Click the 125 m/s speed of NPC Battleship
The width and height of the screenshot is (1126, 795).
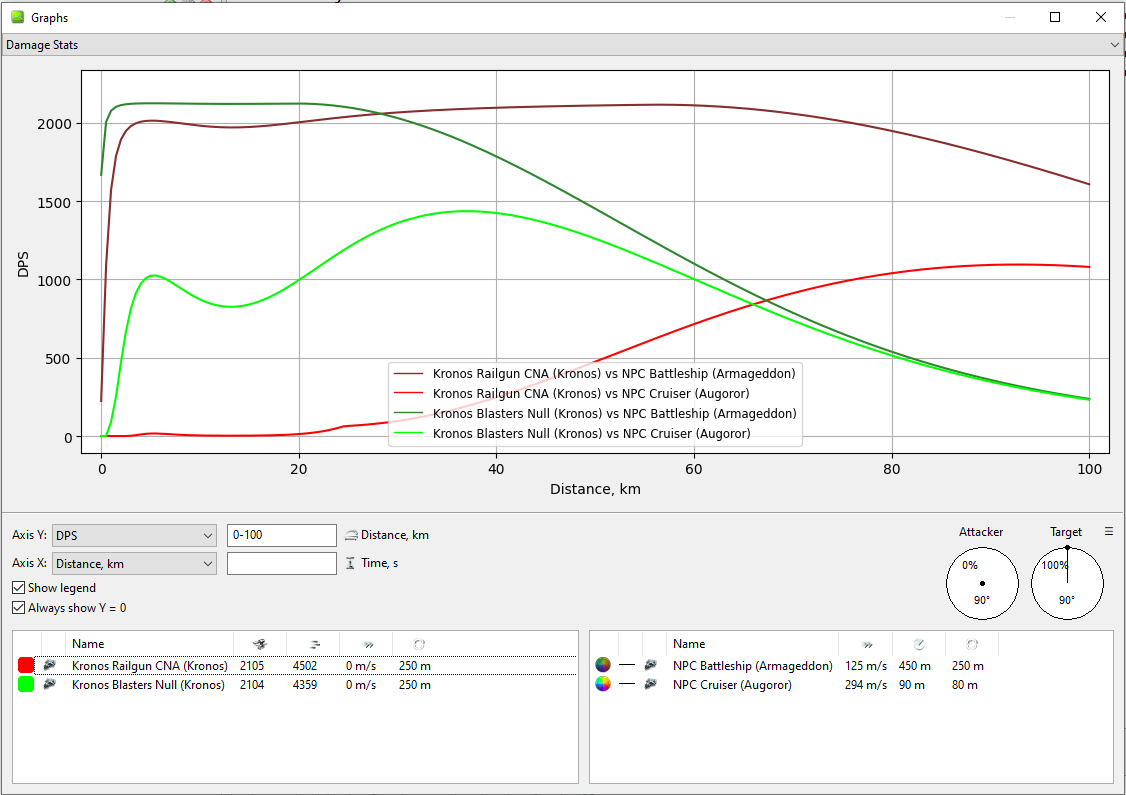(865, 666)
